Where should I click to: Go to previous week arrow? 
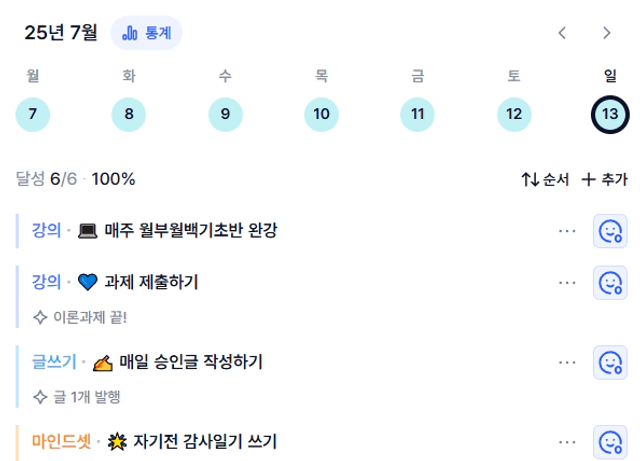pos(562,33)
